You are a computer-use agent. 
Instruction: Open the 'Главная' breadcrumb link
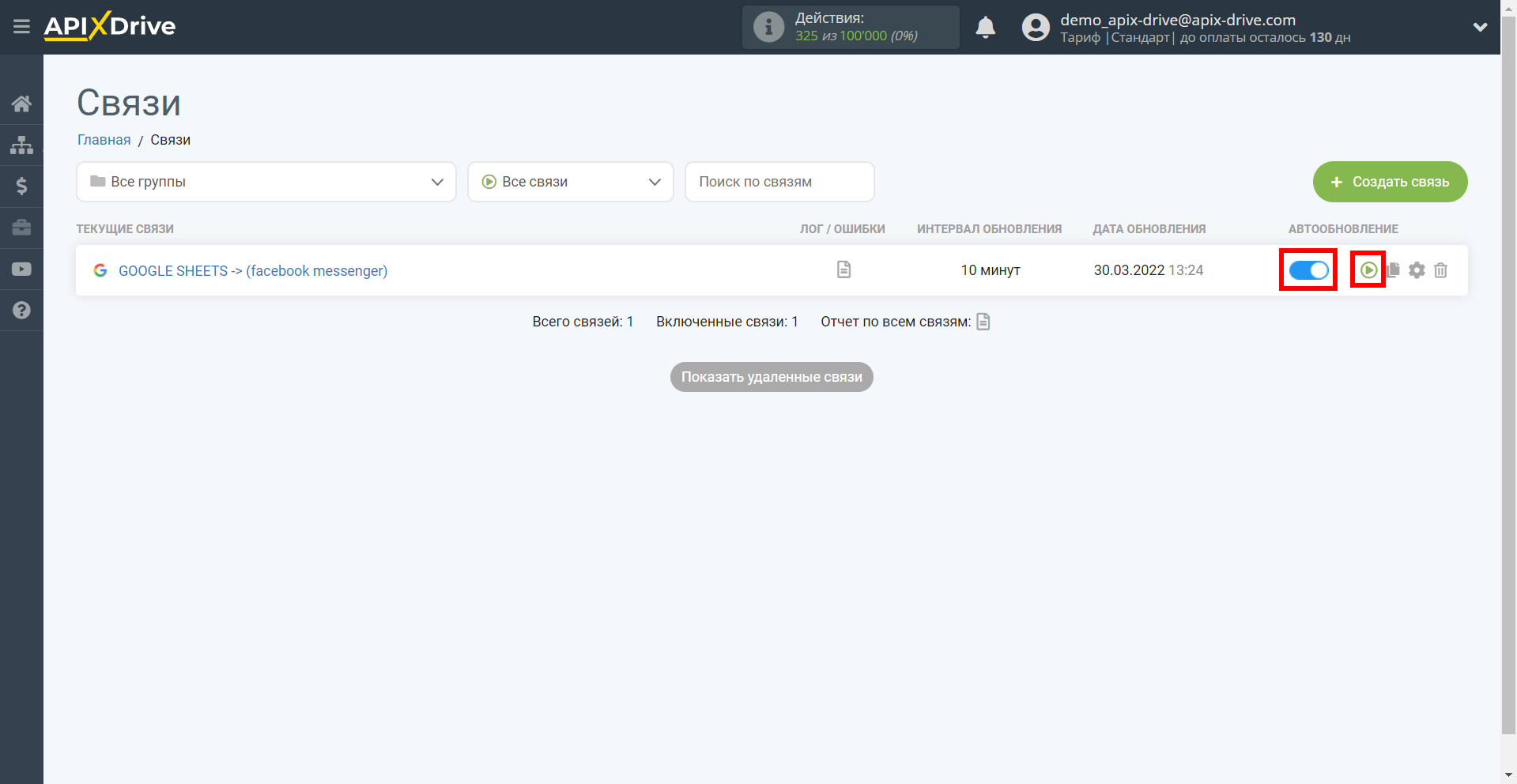(104, 140)
